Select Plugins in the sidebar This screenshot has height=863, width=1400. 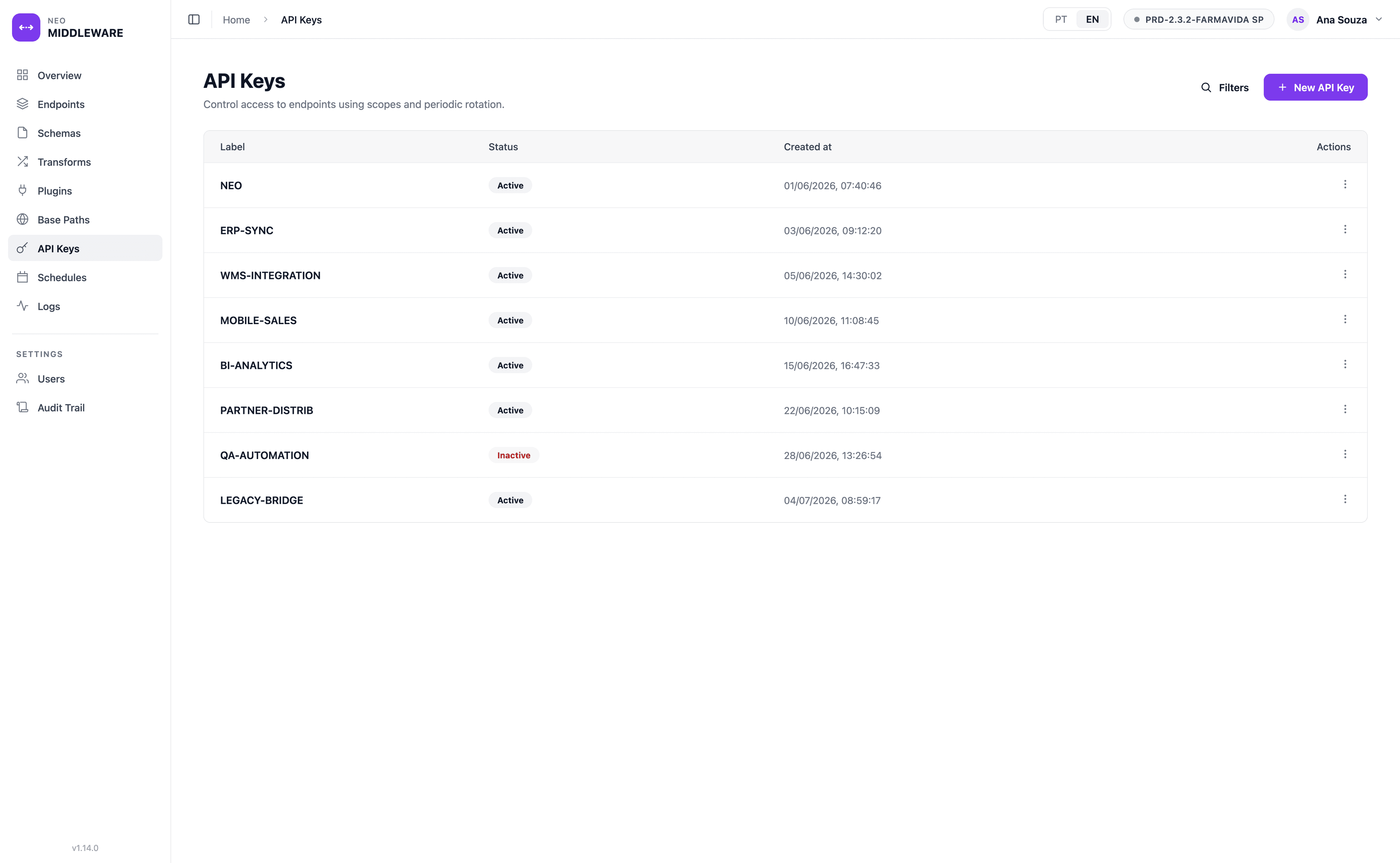click(85, 191)
